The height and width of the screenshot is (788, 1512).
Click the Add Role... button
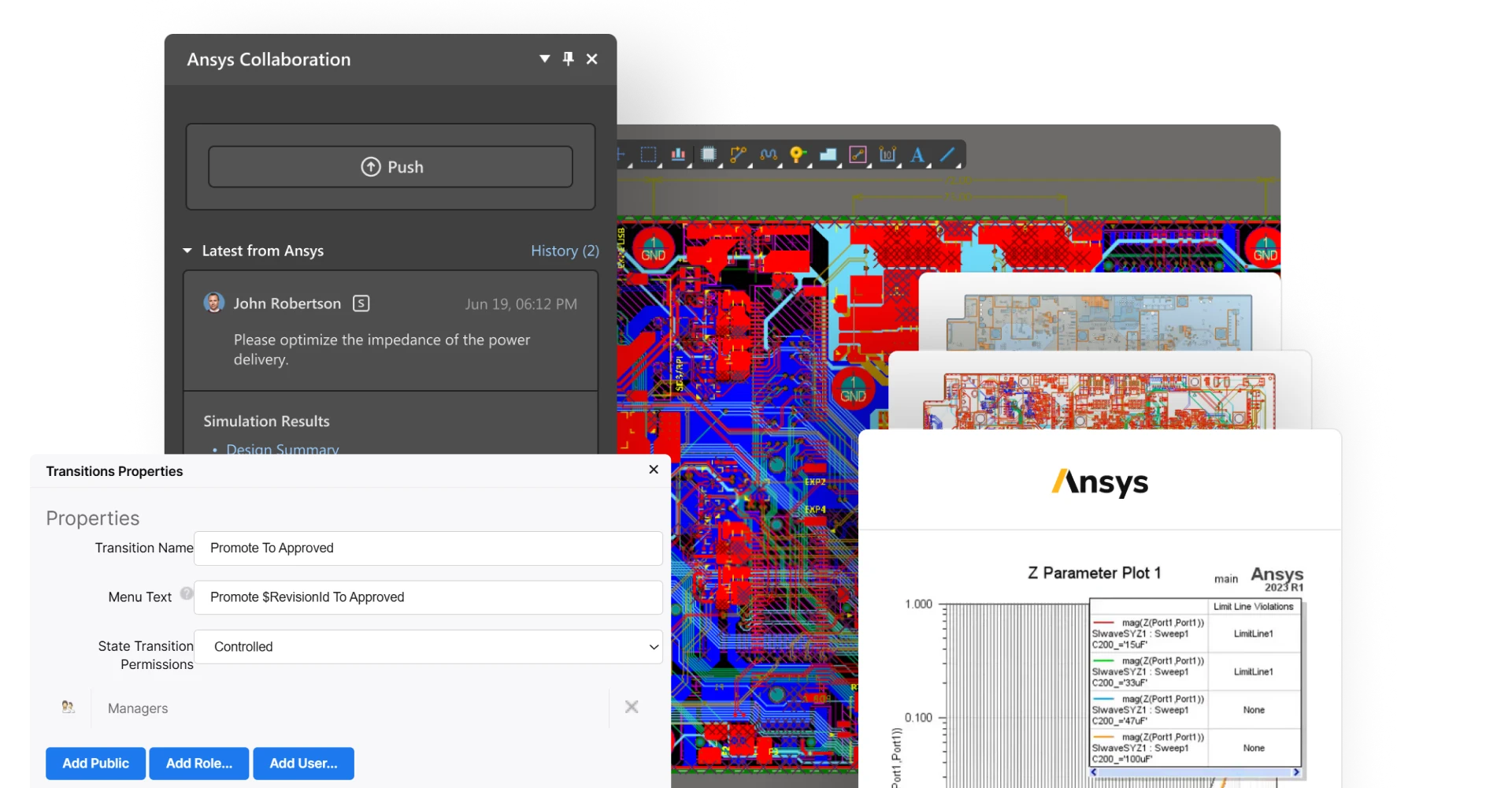(x=199, y=763)
